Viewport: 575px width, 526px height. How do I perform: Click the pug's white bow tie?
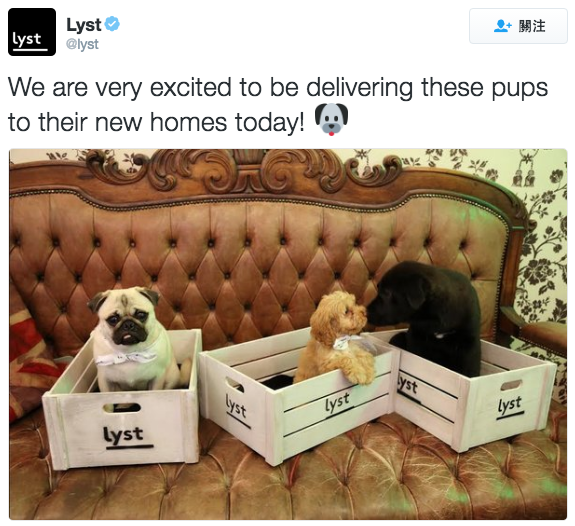tap(127, 358)
